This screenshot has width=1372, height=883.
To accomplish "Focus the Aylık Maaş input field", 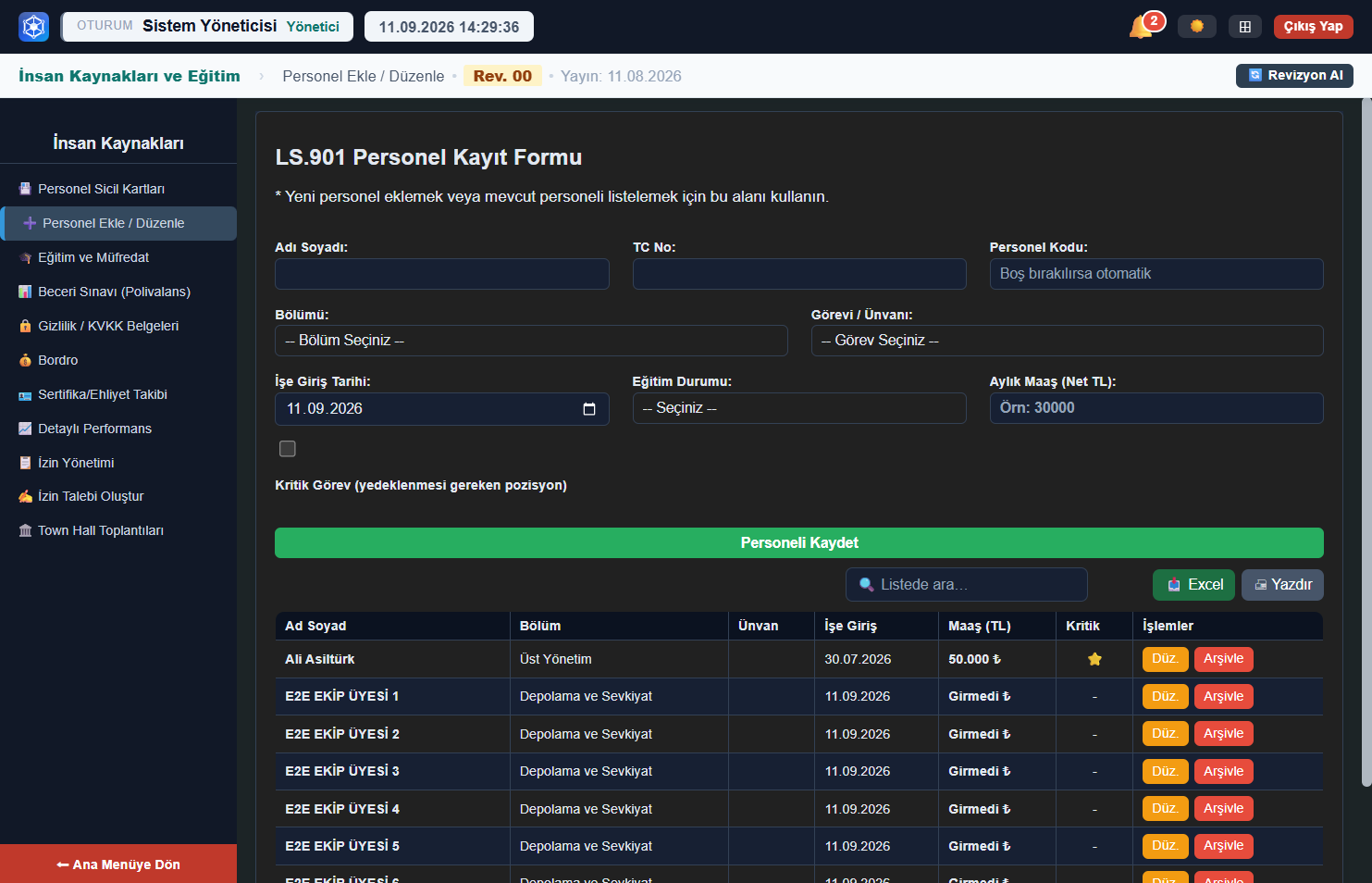I will 1156,408.
